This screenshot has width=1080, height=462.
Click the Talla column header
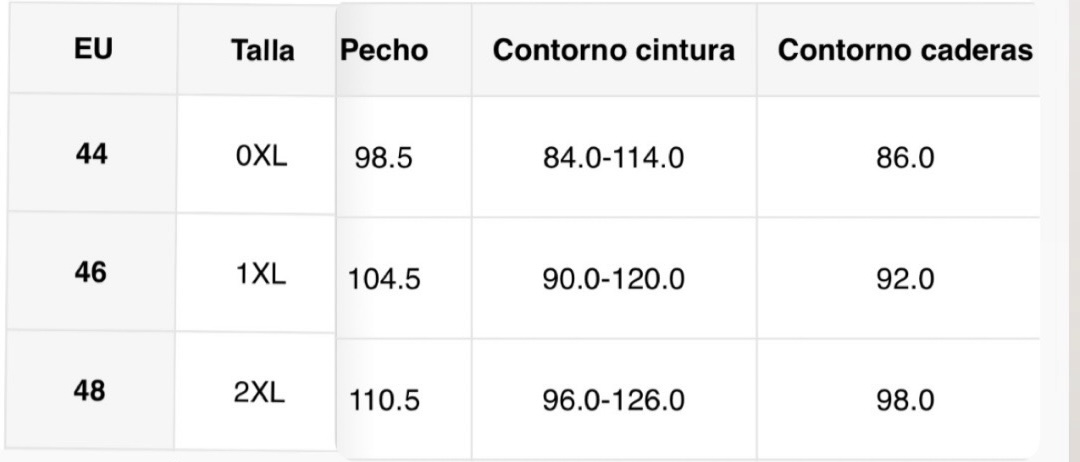pos(262,51)
